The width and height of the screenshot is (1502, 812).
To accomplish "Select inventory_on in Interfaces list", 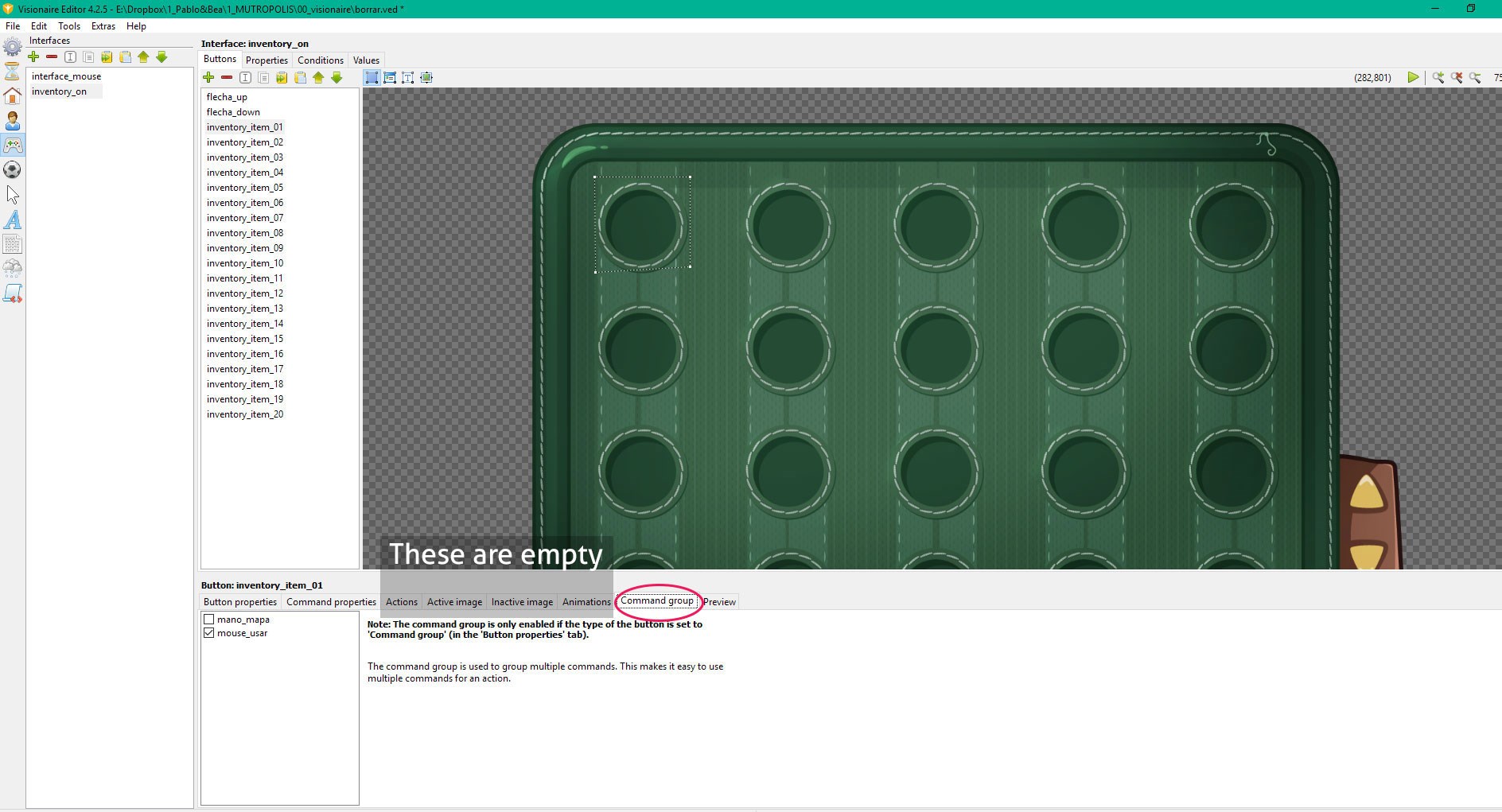I will click(60, 91).
